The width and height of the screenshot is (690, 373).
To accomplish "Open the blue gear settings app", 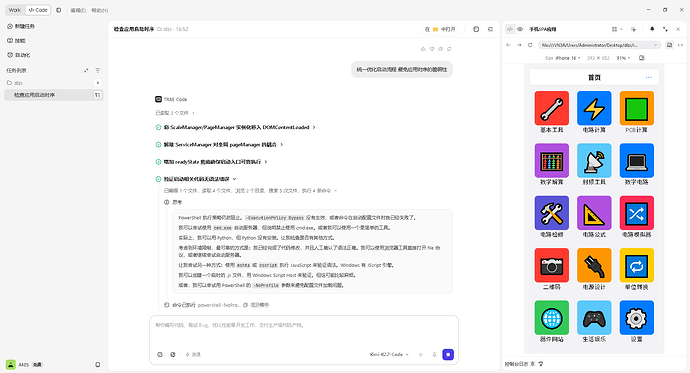I will tap(636, 318).
